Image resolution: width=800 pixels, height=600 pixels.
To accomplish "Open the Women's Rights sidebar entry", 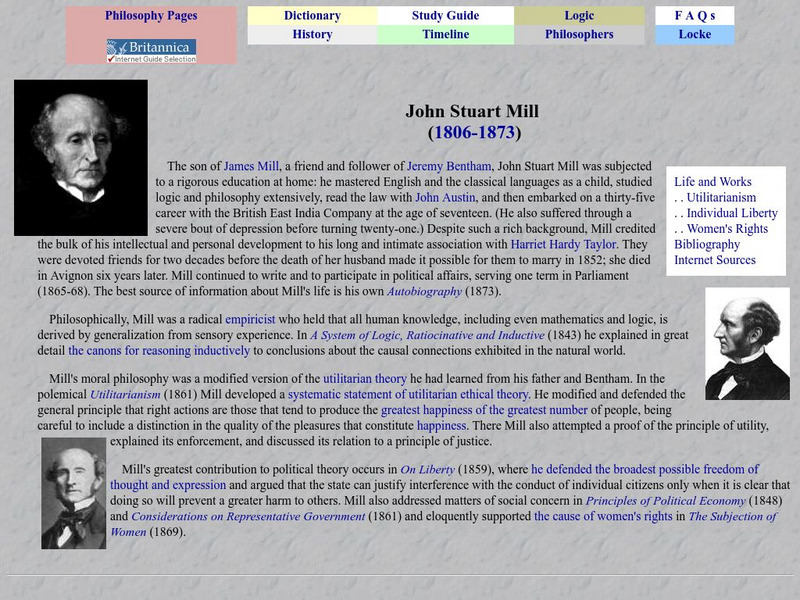I will click(722, 230).
